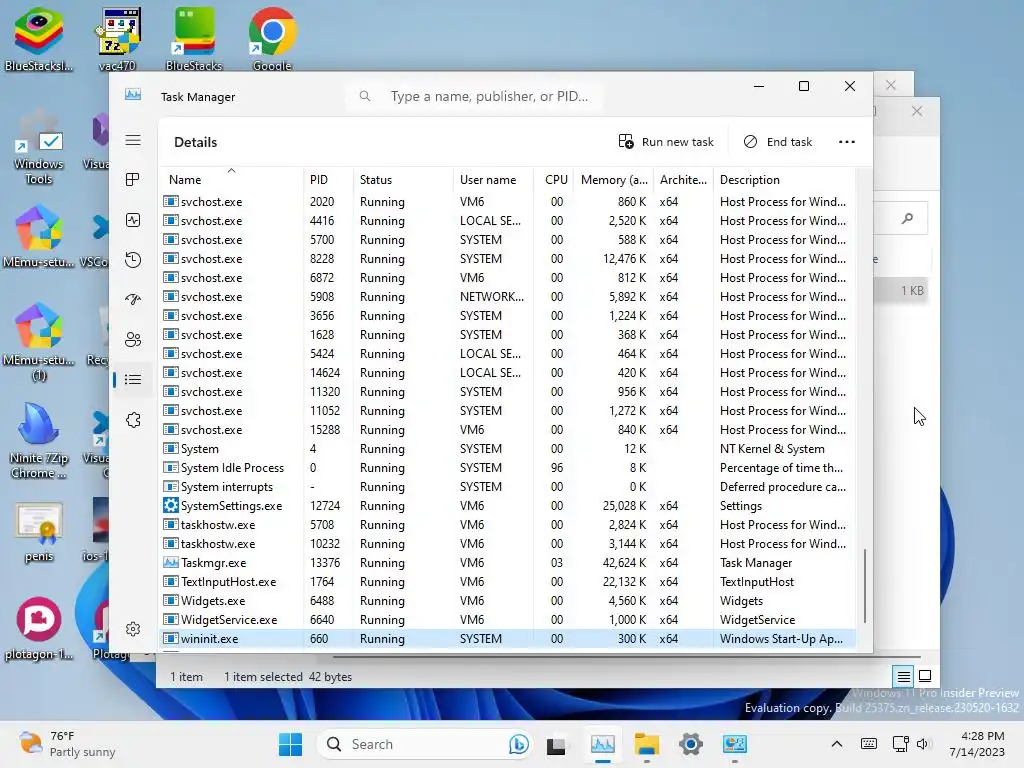Select System Idle Process row
Image resolution: width=1024 pixels, height=768 pixels.
coord(507,468)
